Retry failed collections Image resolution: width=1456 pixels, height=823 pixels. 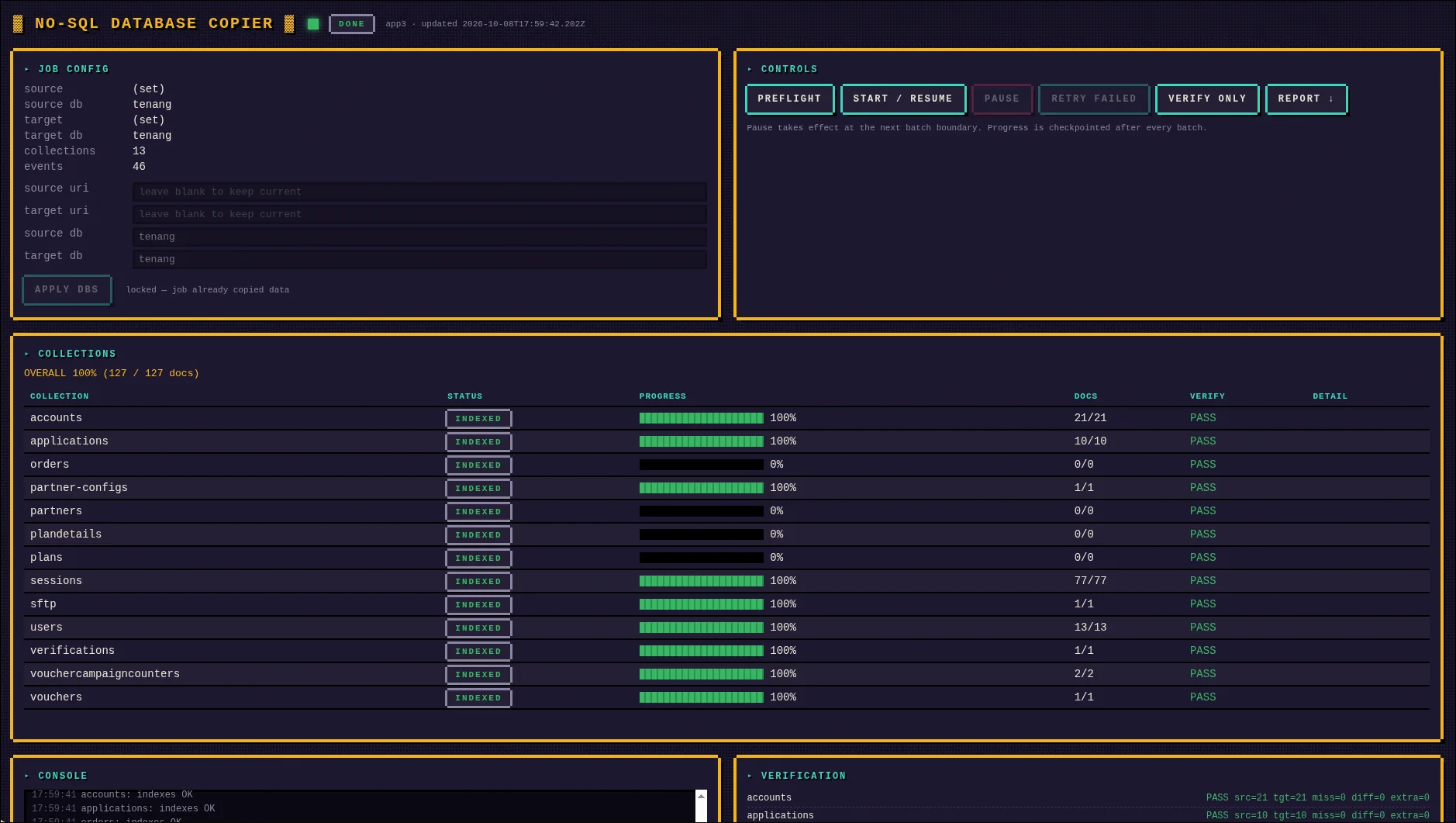(x=1093, y=99)
